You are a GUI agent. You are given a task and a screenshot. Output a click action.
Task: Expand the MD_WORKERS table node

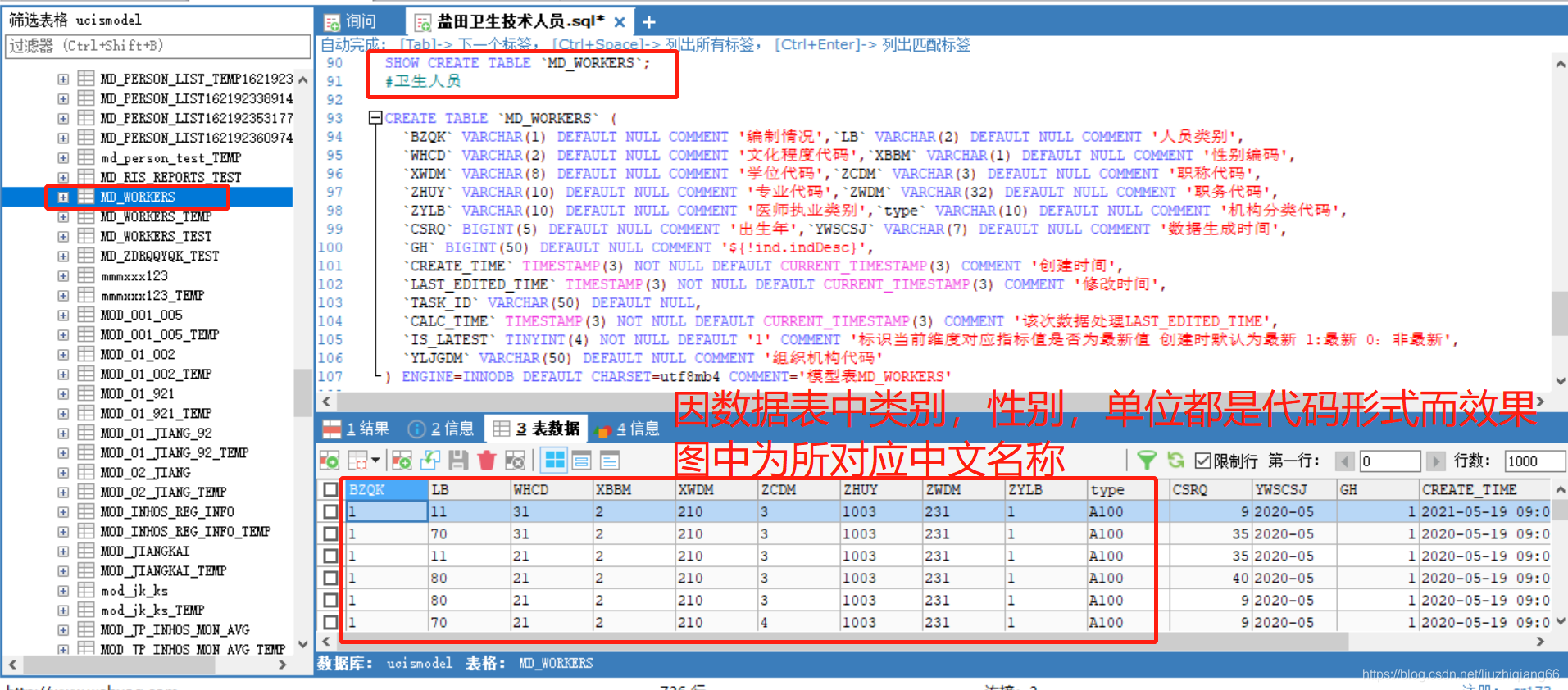[63, 197]
